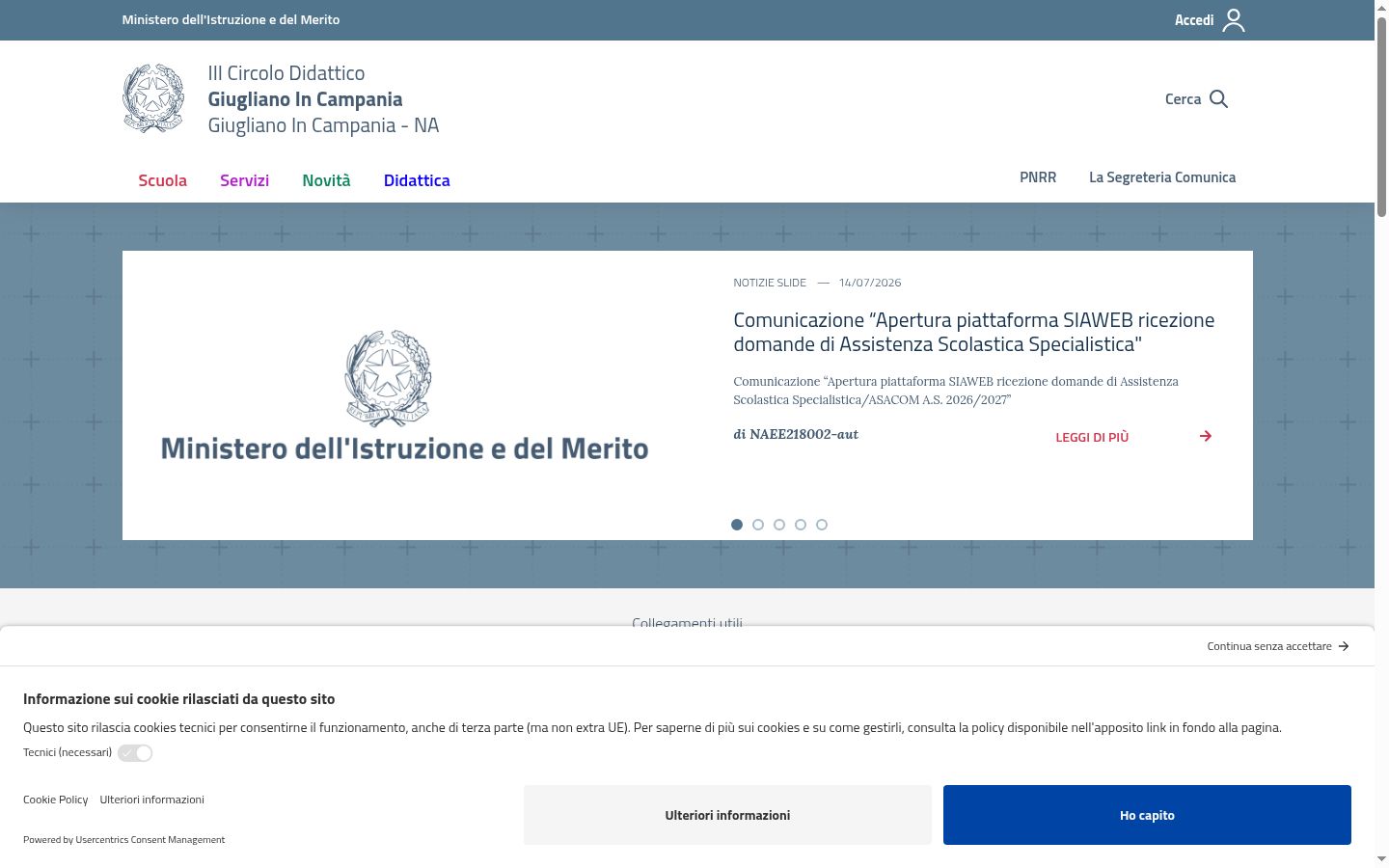Click the page vertical scrollbar thumb
Image resolution: width=1389 pixels, height=868 pixels.
(x=1381, y=116)
